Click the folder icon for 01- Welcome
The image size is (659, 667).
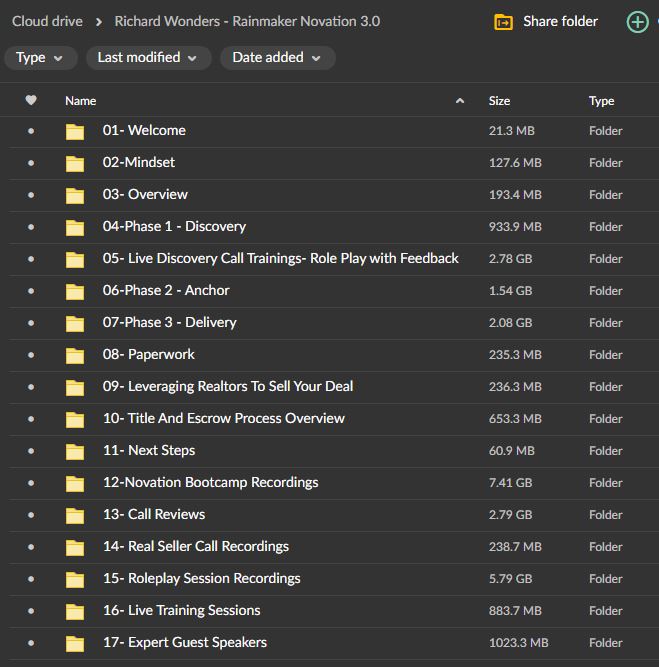pyautogui.click(x=75, y=131)
